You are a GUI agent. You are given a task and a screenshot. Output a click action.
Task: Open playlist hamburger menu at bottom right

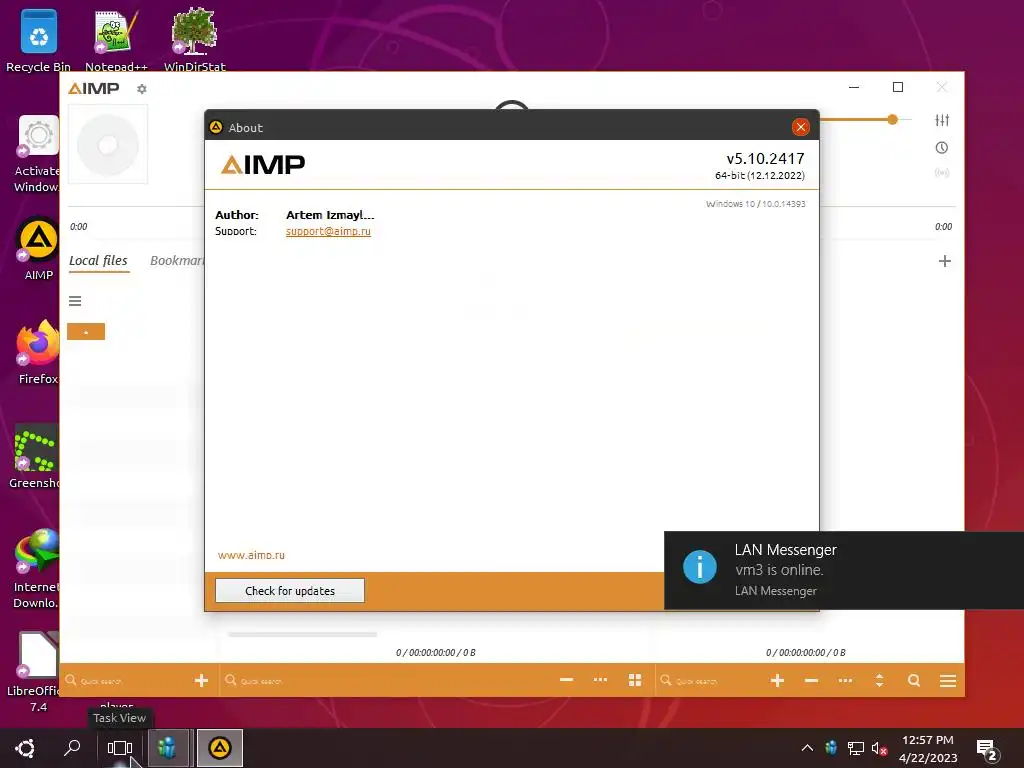(x=948, y=680)
